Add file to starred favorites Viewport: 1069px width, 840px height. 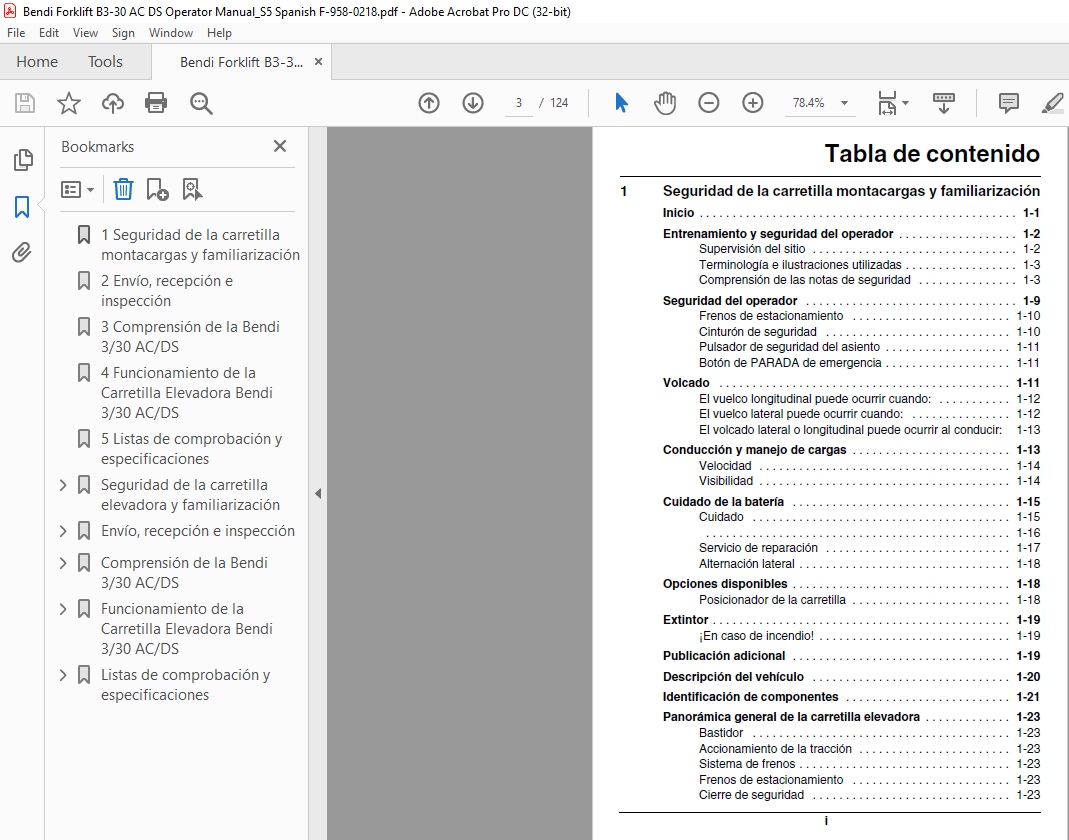[x=69, y=103]
